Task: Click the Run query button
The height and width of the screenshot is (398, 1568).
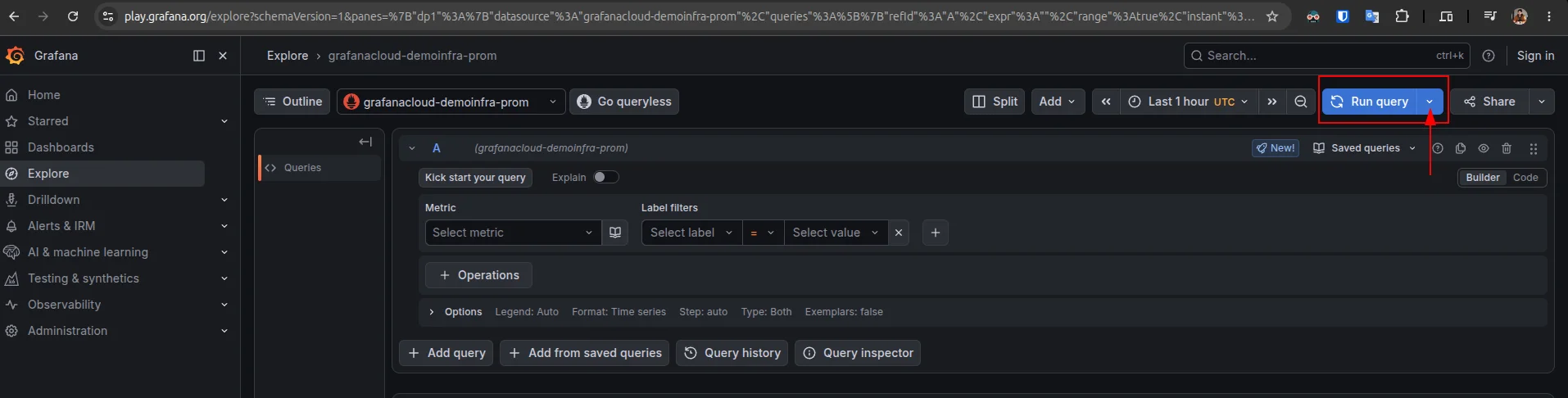Action: [x=1370, y=102]
